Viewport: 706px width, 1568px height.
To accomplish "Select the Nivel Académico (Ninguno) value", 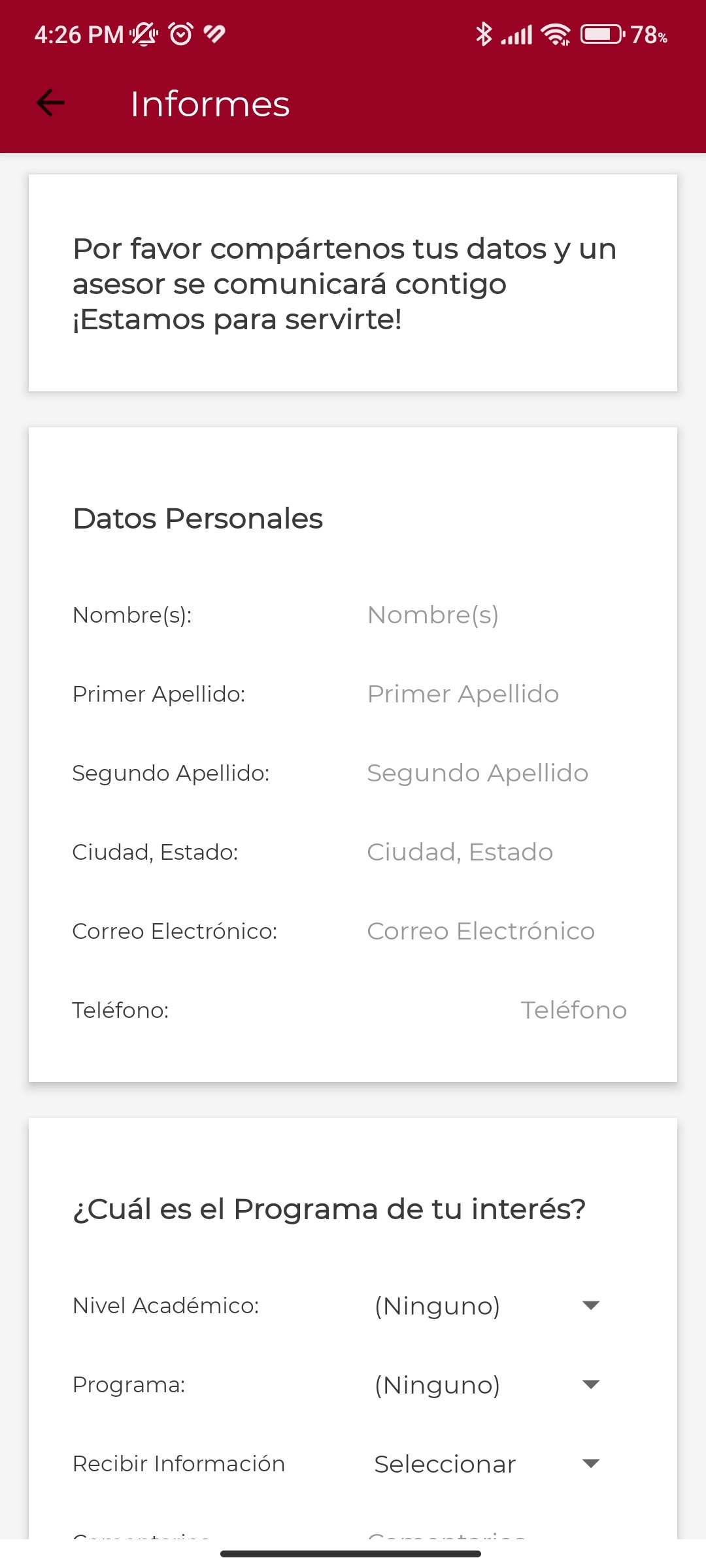I will pos(437,1306).
